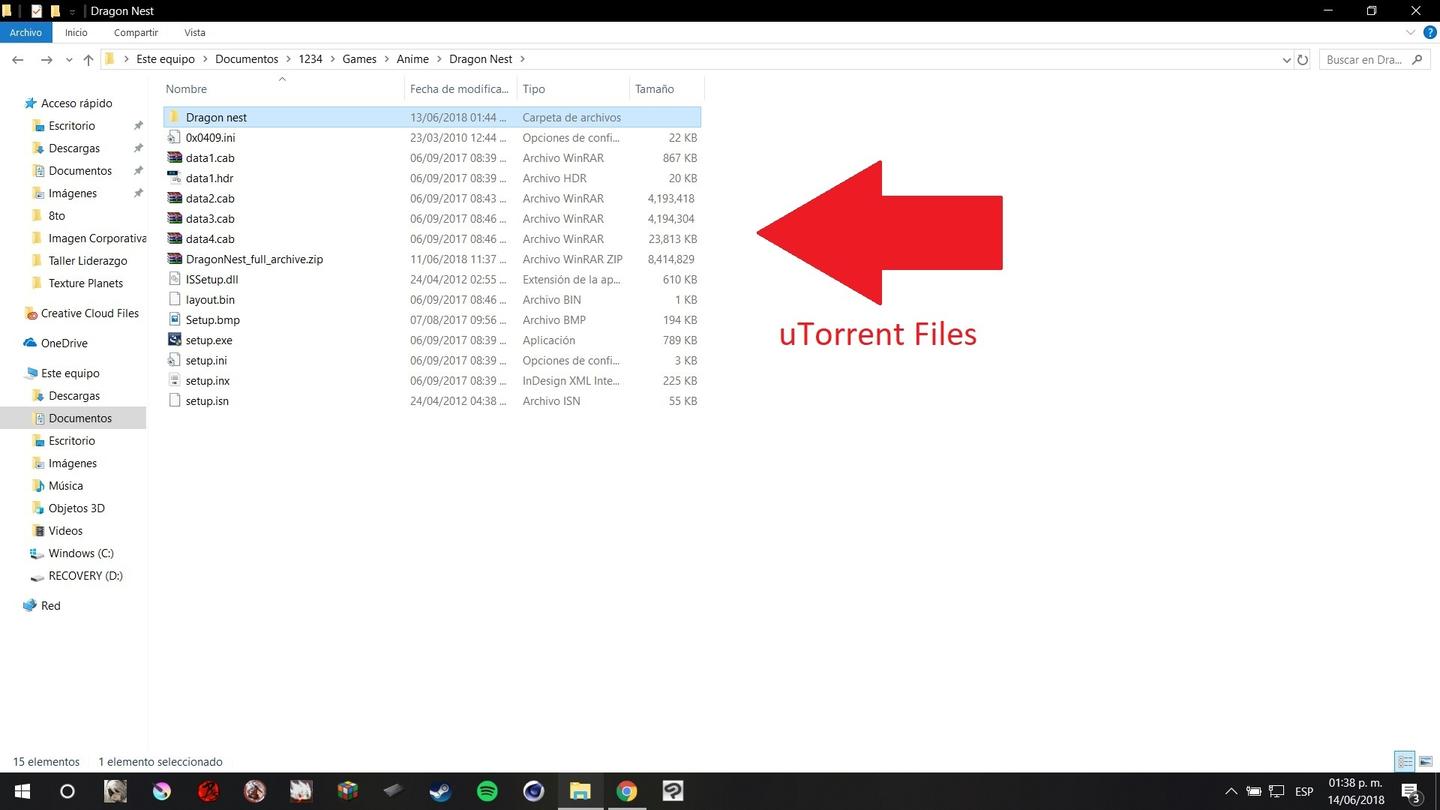Image resolution: width=1440 pixels, height=810 pixels.
Task: Select the setup.ini file
Action: tap(206, 360)
